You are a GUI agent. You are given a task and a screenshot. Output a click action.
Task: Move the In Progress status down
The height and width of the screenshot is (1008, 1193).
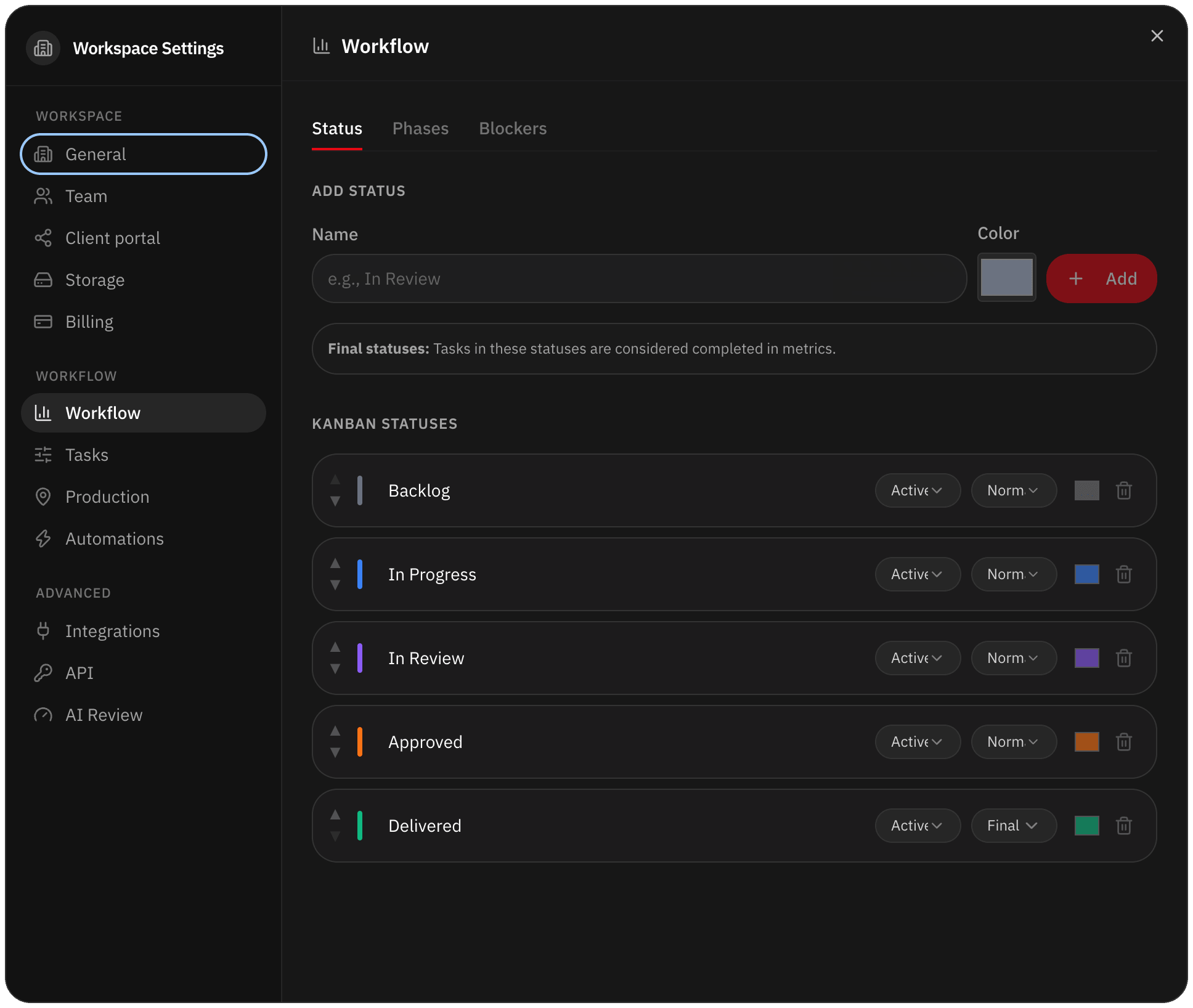335,585
